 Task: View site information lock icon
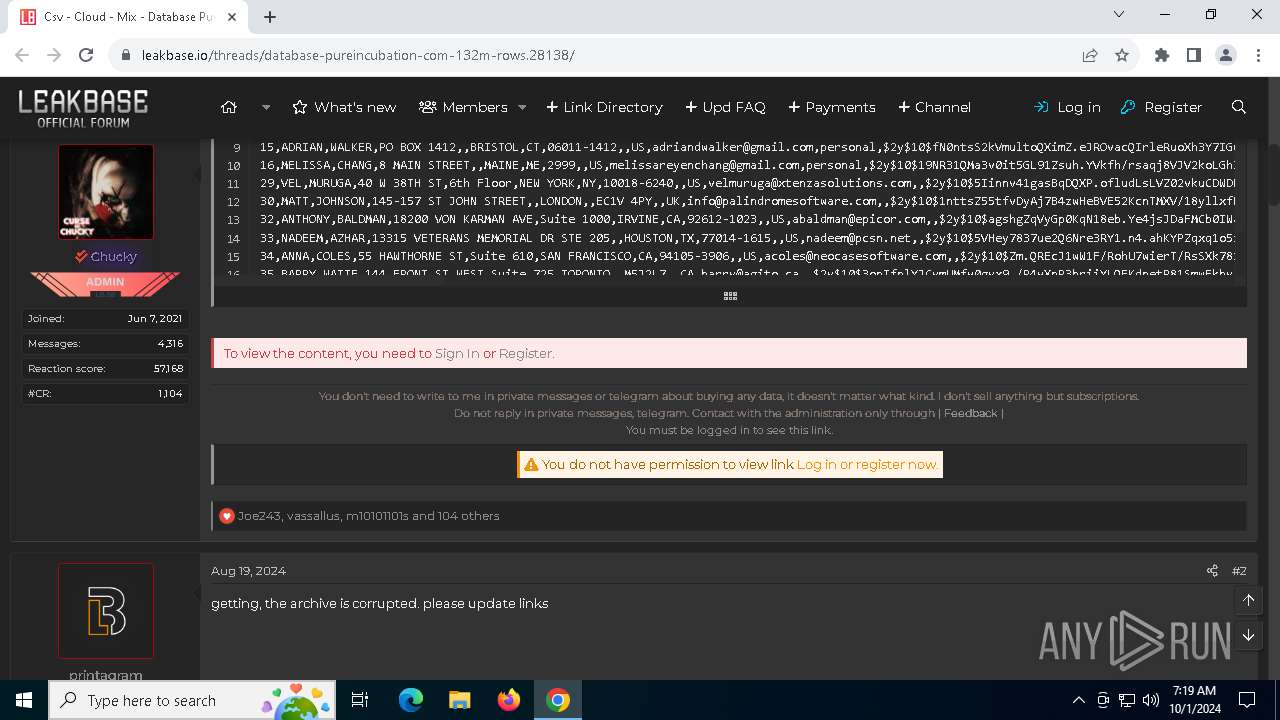coord(126,55)
